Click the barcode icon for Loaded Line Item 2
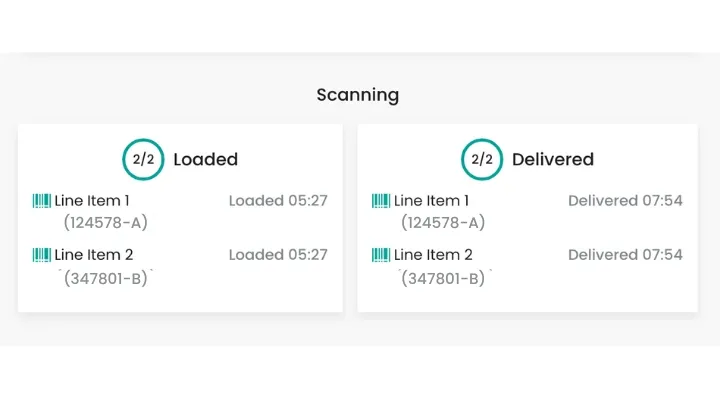Viewport: 720px width, 405px height. pyautogui.click(x=41, y=255)
